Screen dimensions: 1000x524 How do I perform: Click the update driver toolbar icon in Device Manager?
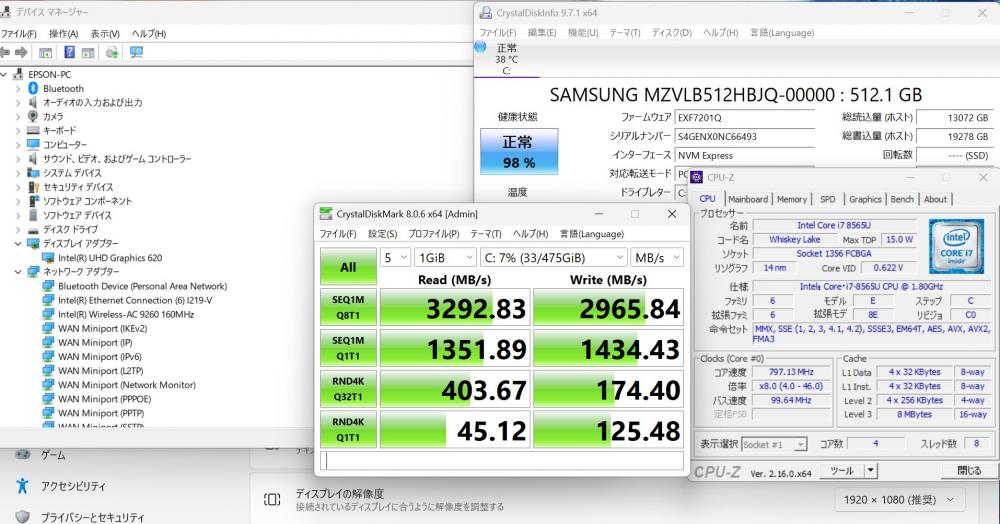pyautogui.click(x=112, y=52)
